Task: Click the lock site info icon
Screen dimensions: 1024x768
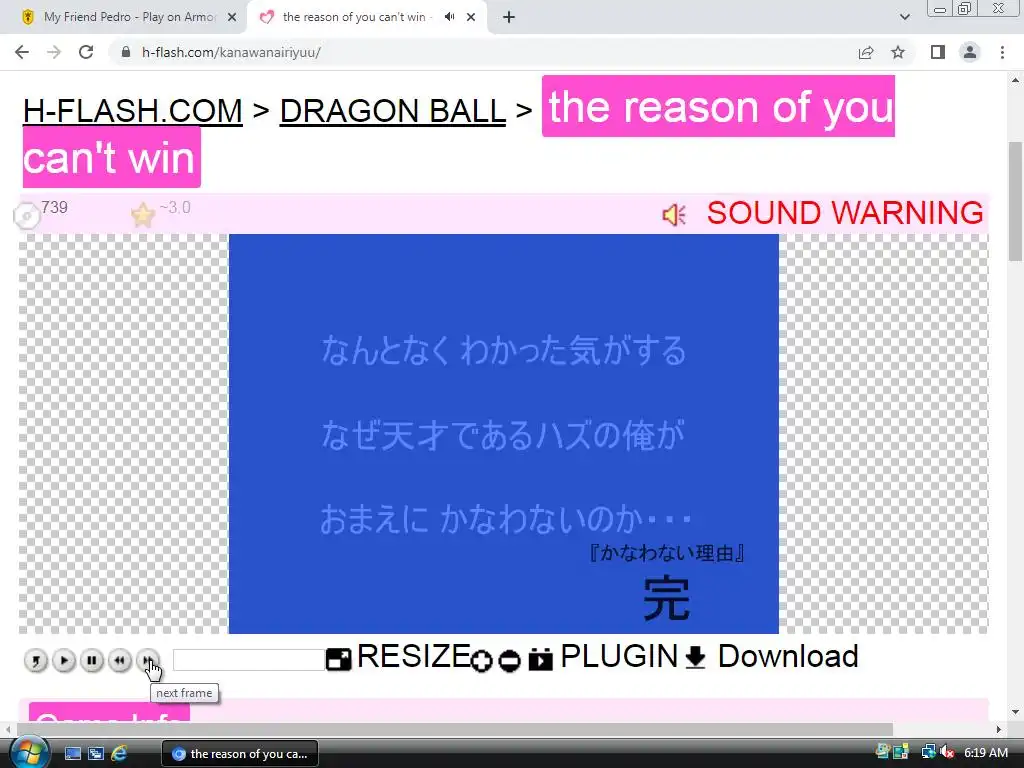Action: 126,52
